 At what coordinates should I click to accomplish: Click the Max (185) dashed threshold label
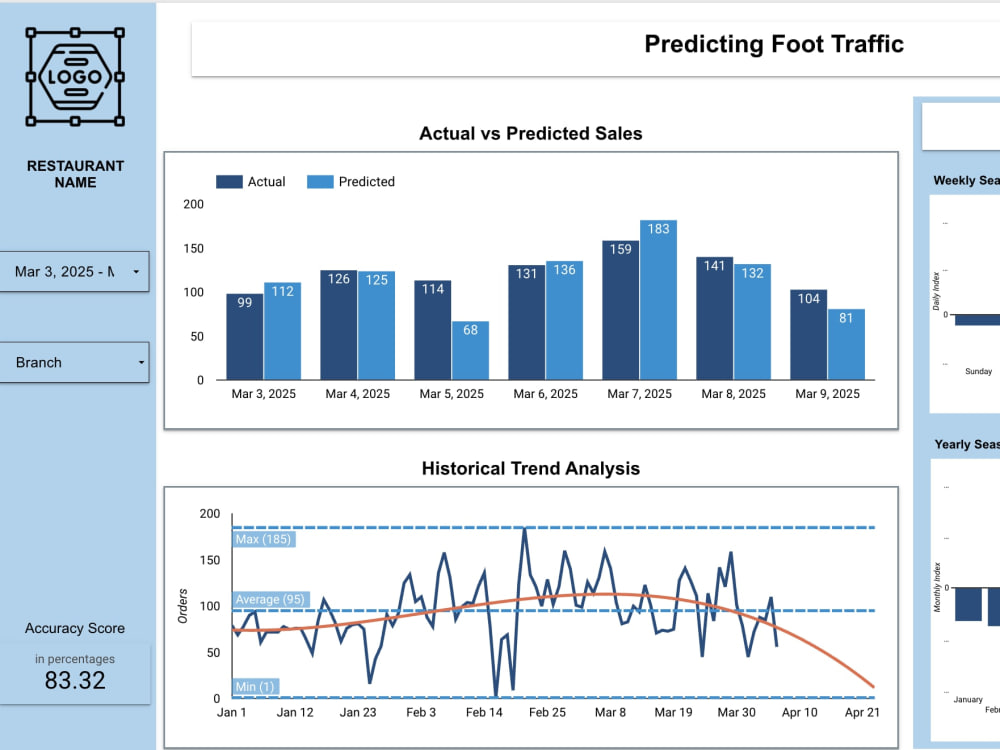(x=264, y=538)
